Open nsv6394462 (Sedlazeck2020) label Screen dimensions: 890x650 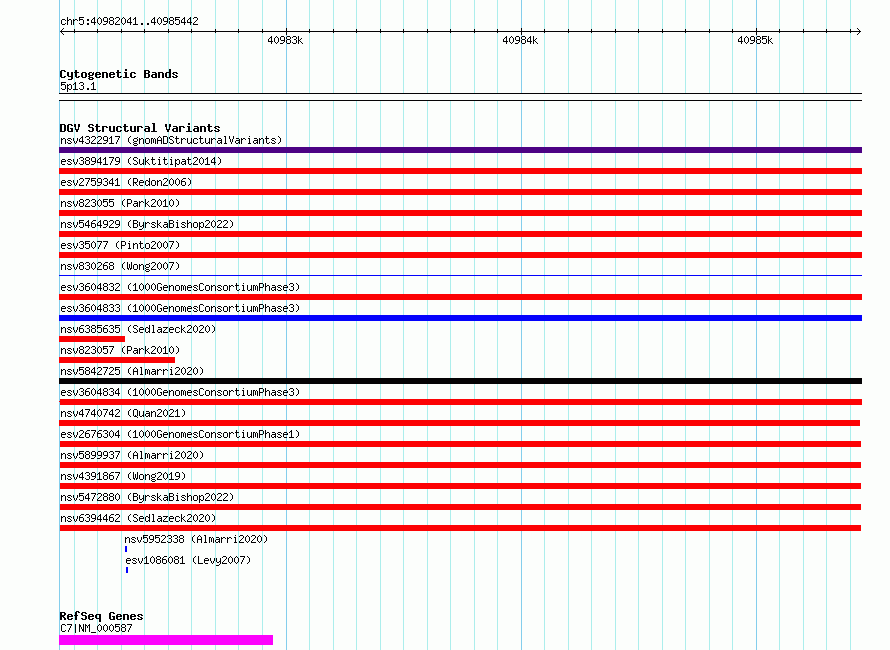(138, 518)
